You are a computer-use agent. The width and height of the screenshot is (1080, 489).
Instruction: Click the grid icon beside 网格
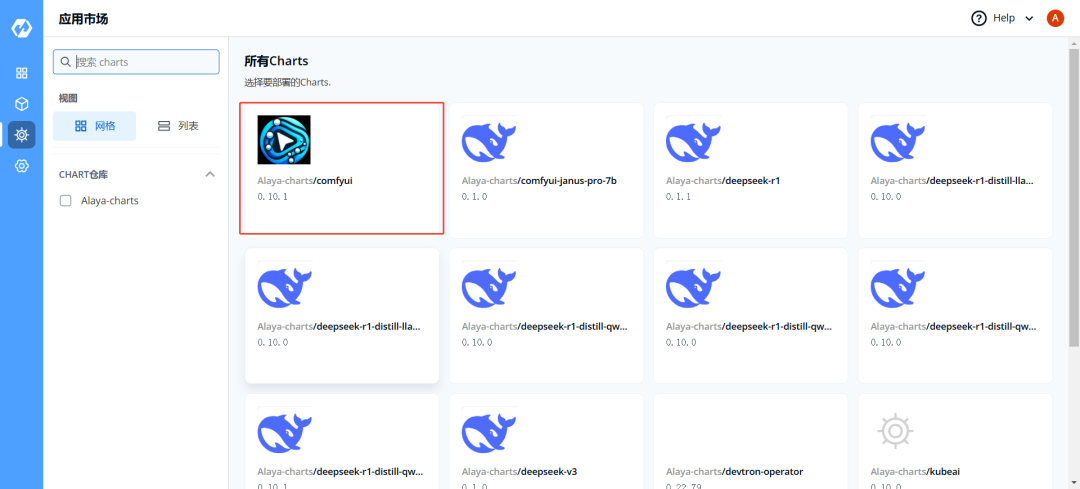(x=81, y=126)
